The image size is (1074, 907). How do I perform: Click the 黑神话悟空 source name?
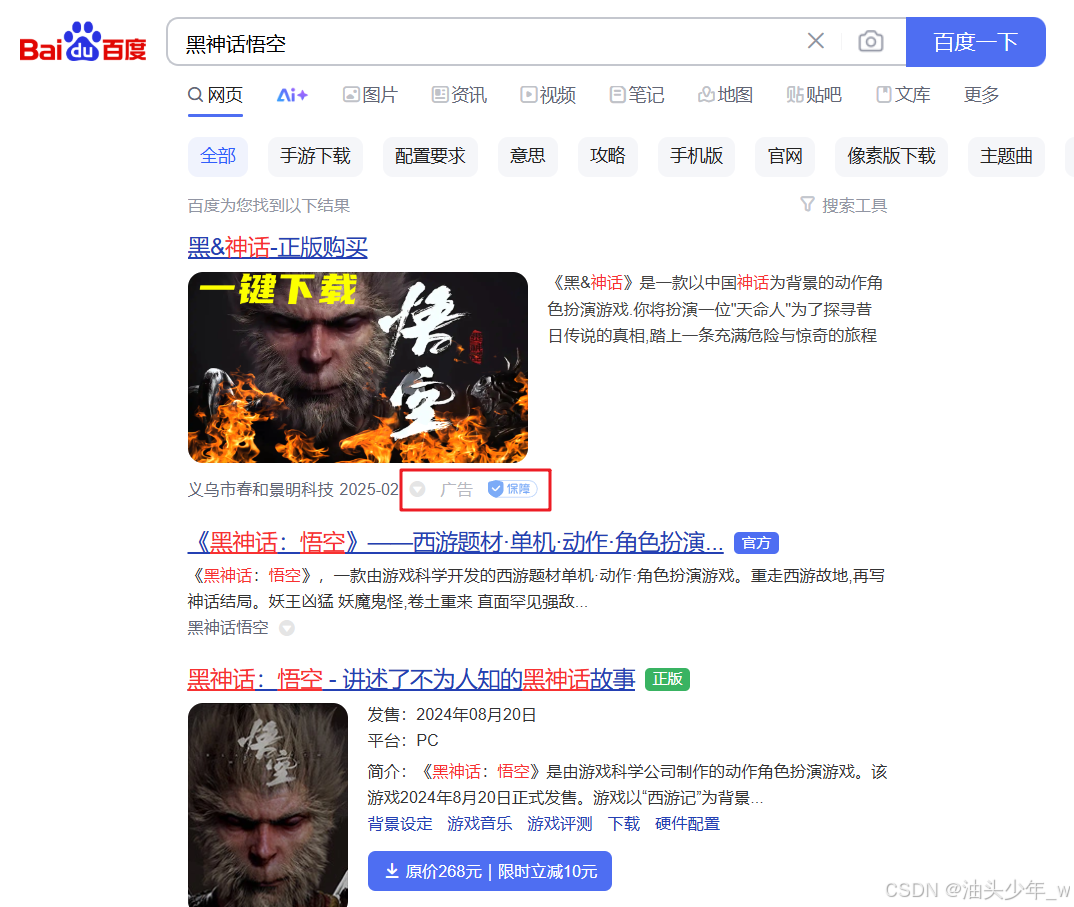pos(228,628)
